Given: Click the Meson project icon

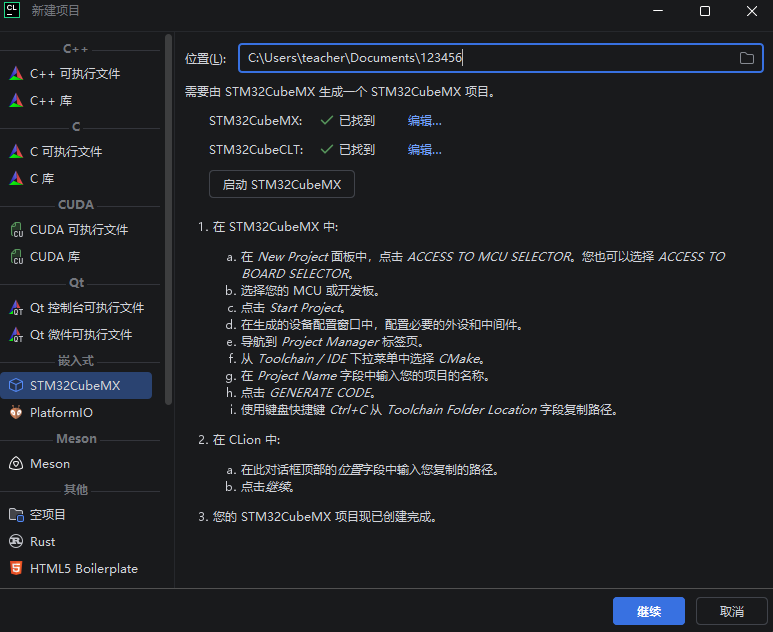Looking at the screenshot, I should coord(16,463).
